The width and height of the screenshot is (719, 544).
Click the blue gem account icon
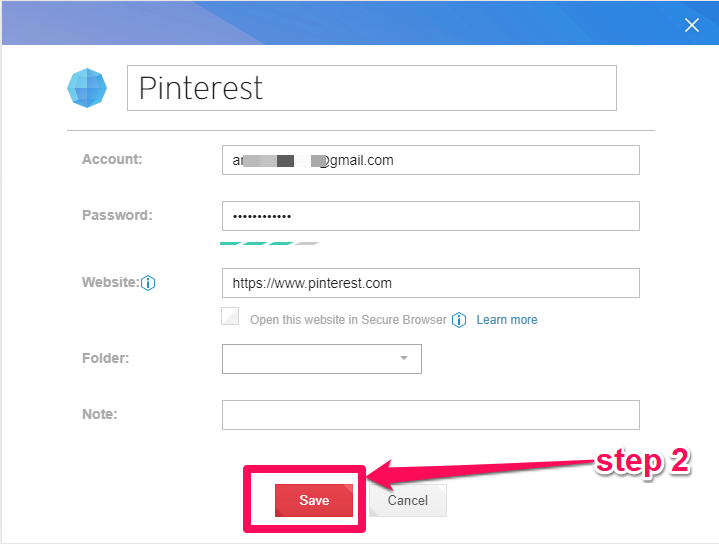[87, 88]
